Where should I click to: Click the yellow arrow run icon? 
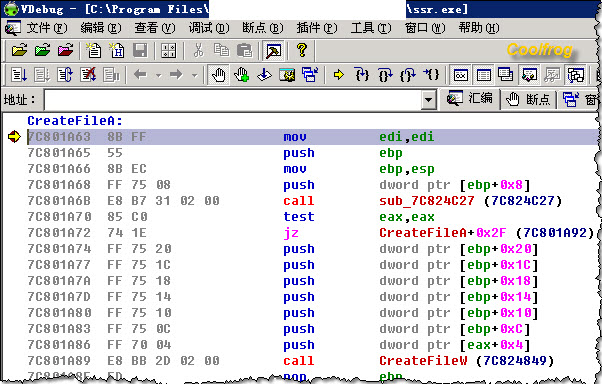[x=338, y=74]
